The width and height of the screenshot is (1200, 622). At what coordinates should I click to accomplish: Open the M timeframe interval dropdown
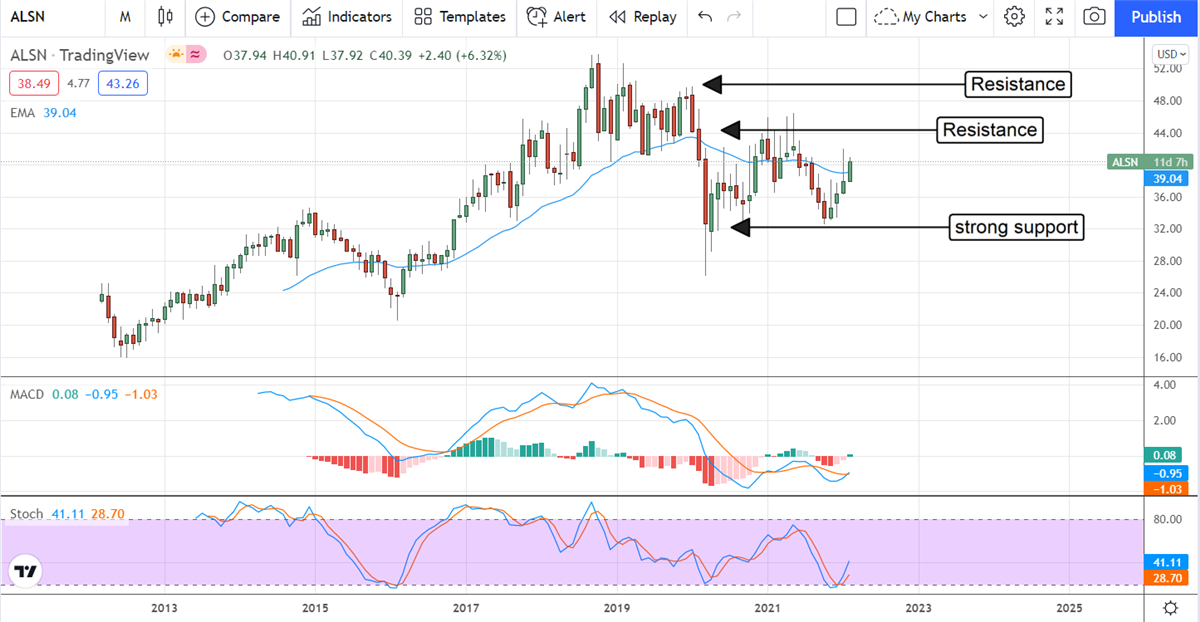[124, 17]
